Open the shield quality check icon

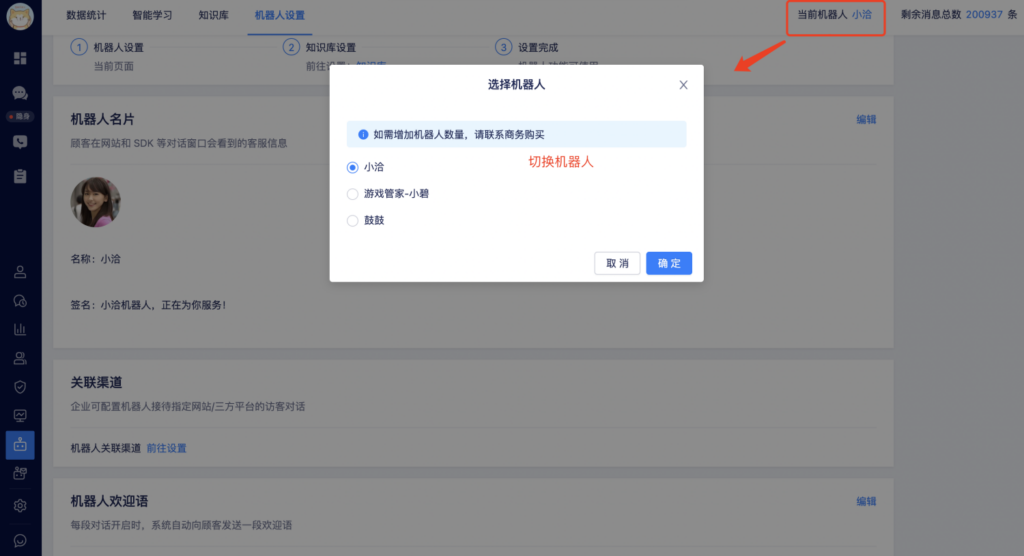(20, 387)
